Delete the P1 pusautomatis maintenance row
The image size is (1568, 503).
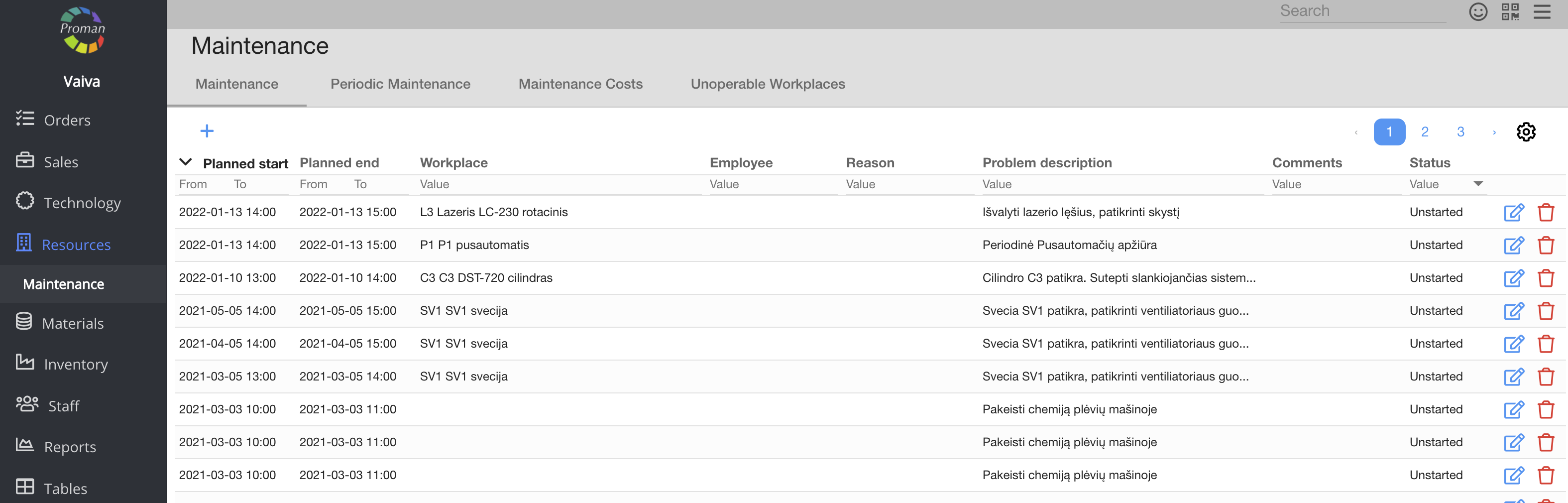pos(1546,246)
